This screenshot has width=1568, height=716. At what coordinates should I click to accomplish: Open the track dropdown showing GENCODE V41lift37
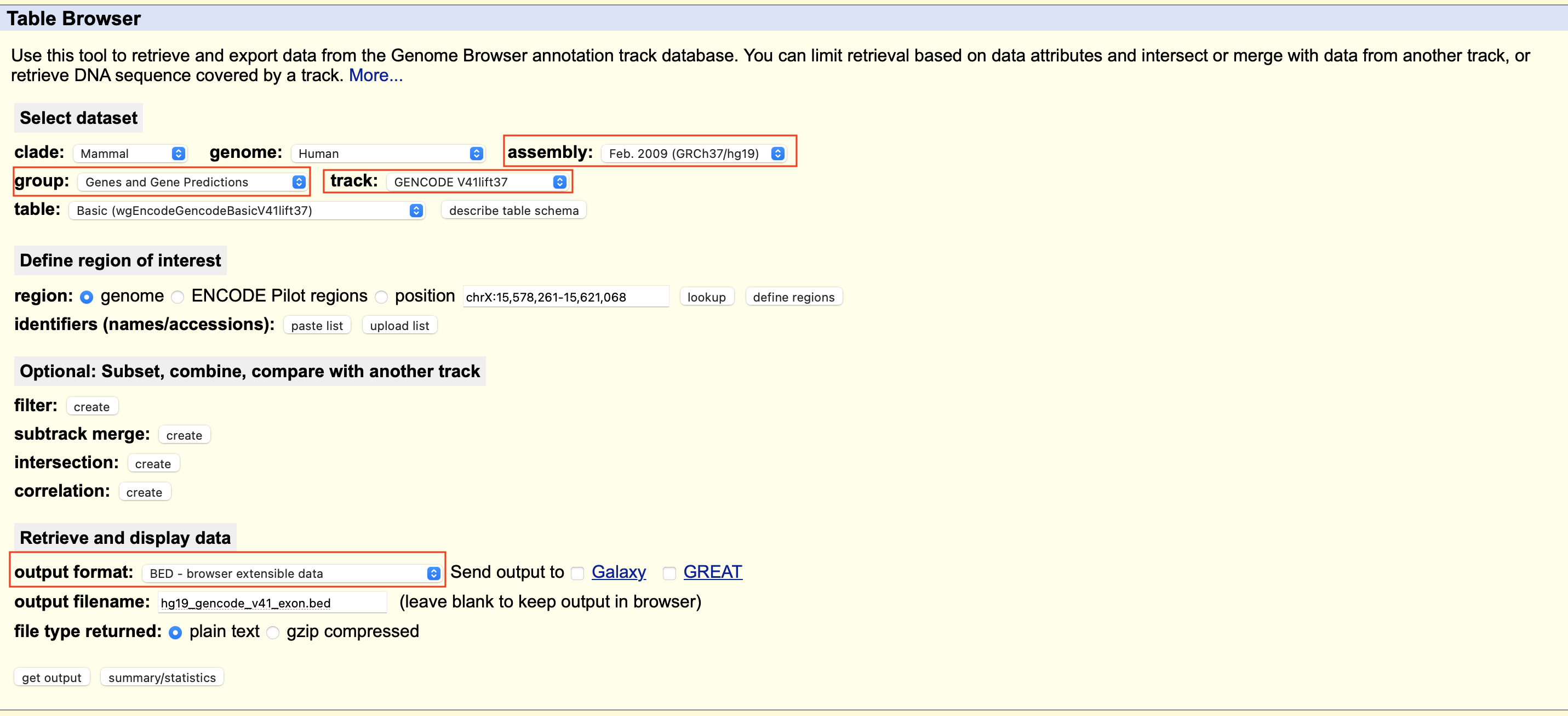pyautogui.click(x=478, y=181)
